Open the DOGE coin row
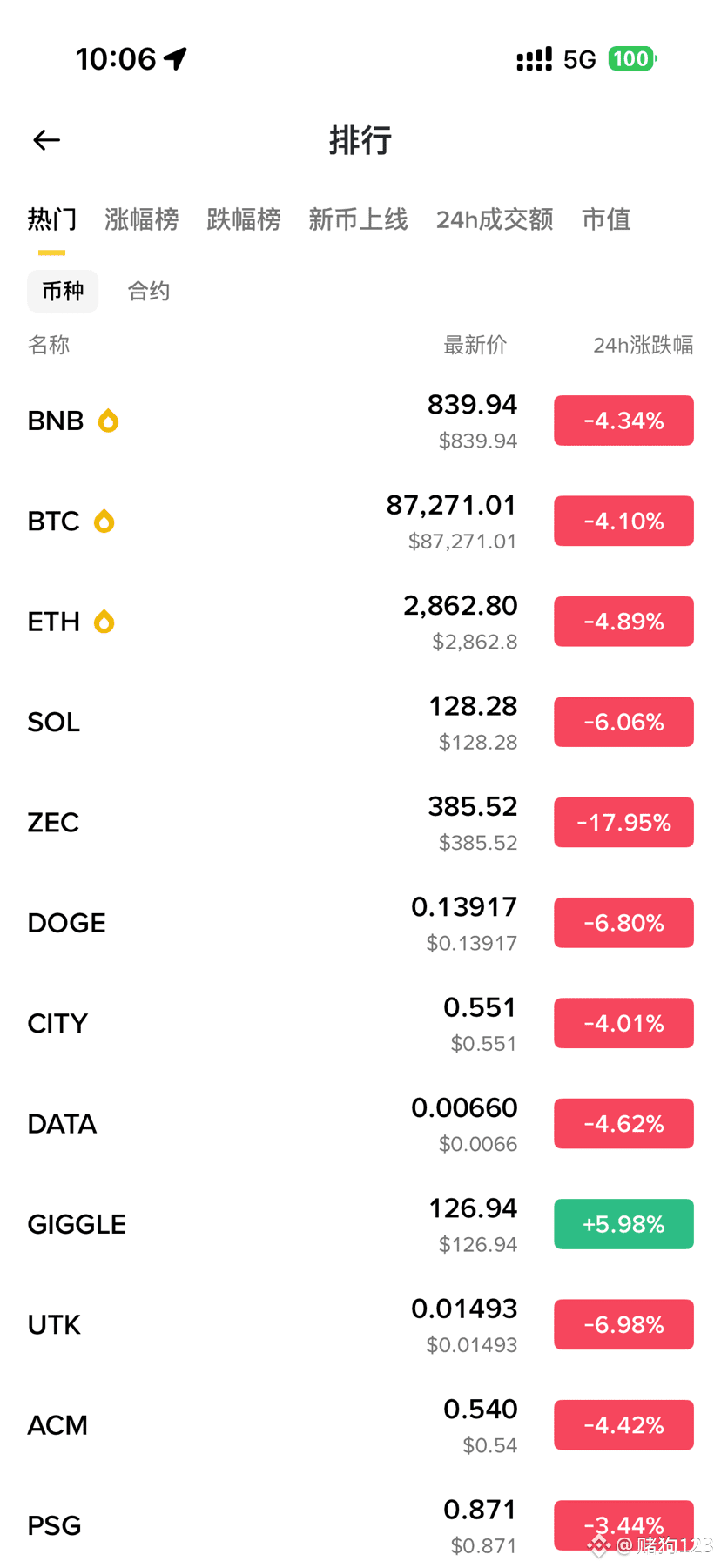Image resolution: width=721 pixels, height=1568 pixels. [360, 923]
